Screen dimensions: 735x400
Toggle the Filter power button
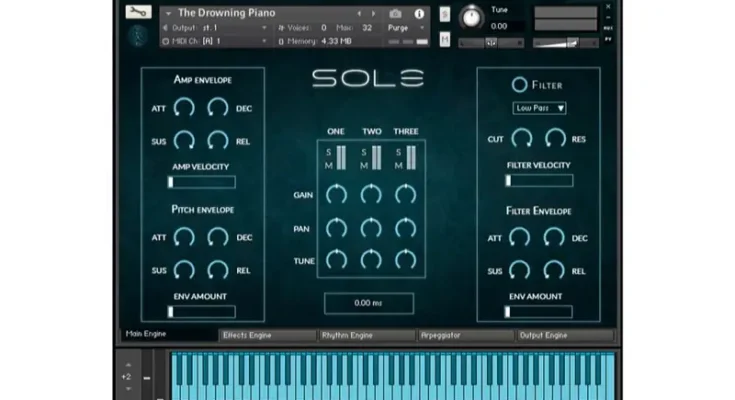(519, 85)
